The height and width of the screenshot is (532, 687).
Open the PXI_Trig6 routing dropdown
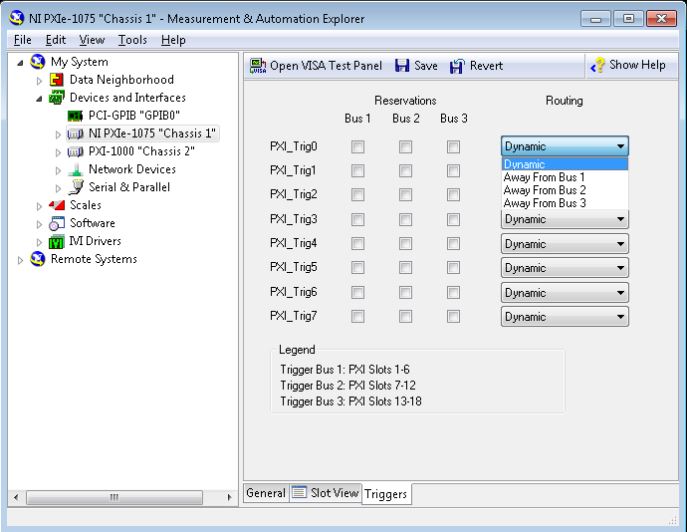point(565,292)
